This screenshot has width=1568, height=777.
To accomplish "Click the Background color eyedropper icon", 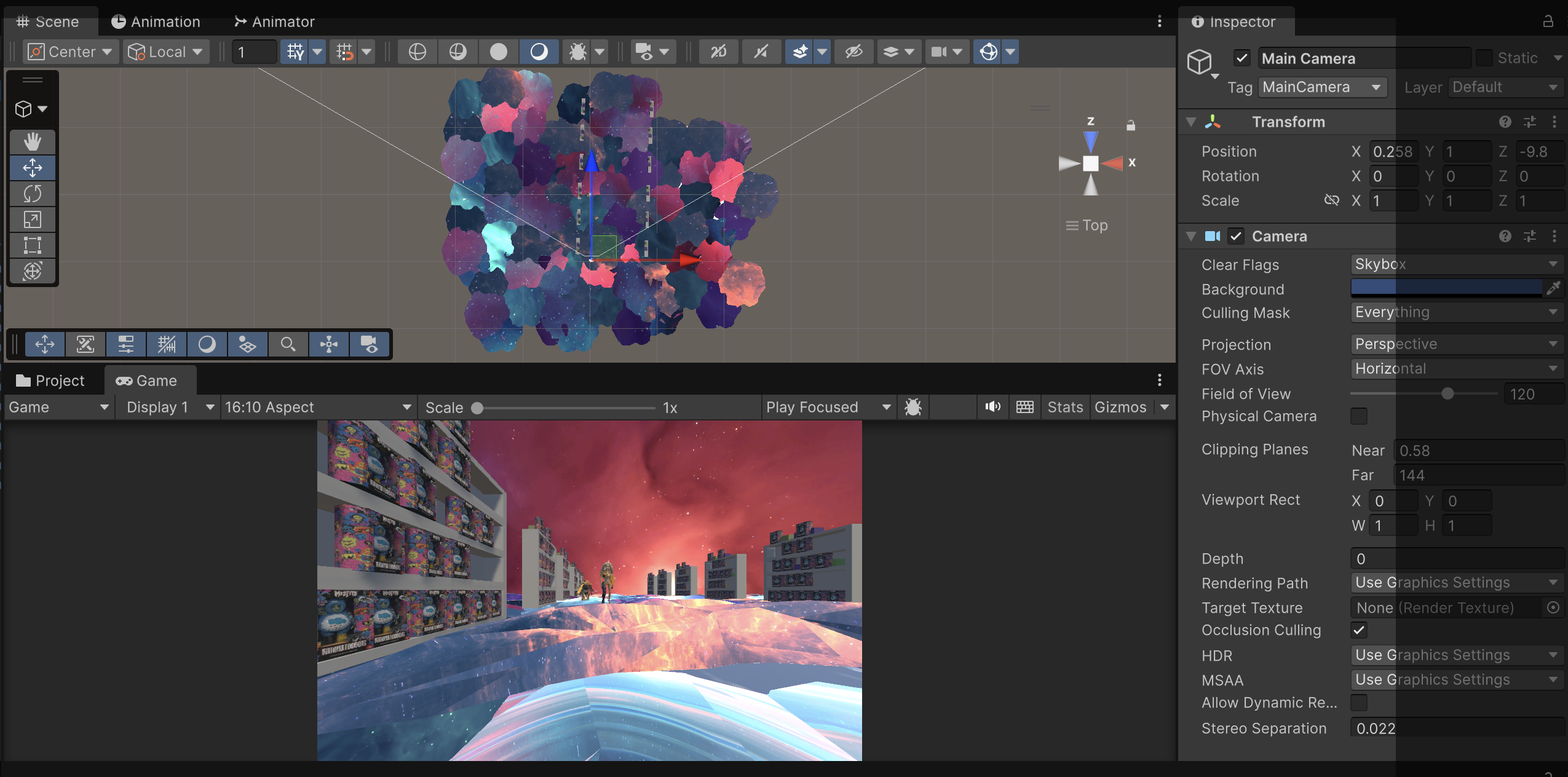I will tap(1553, 288).
